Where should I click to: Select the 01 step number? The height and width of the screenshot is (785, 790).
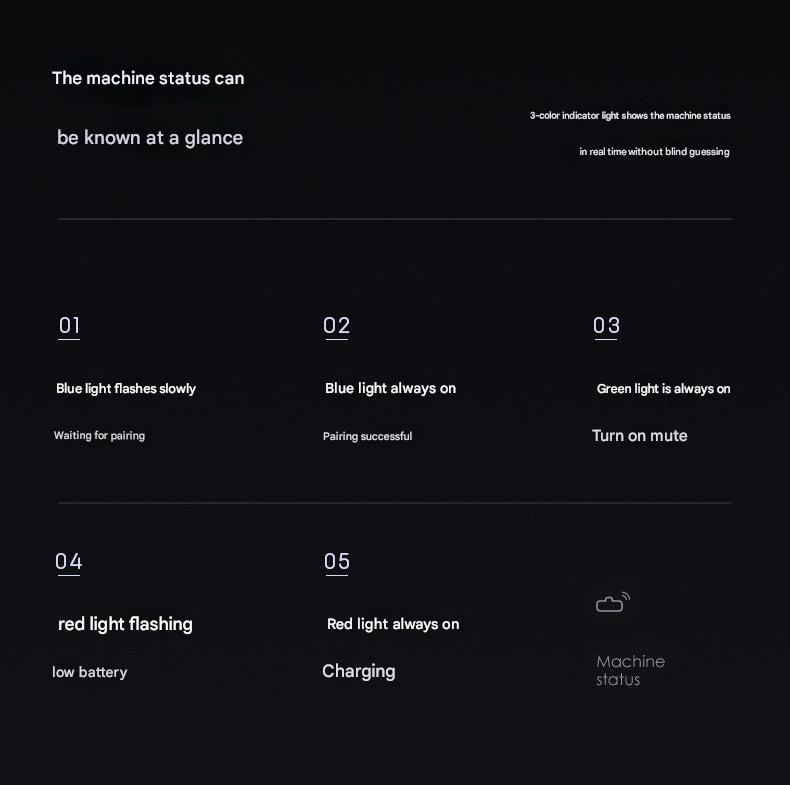point(69,325)
